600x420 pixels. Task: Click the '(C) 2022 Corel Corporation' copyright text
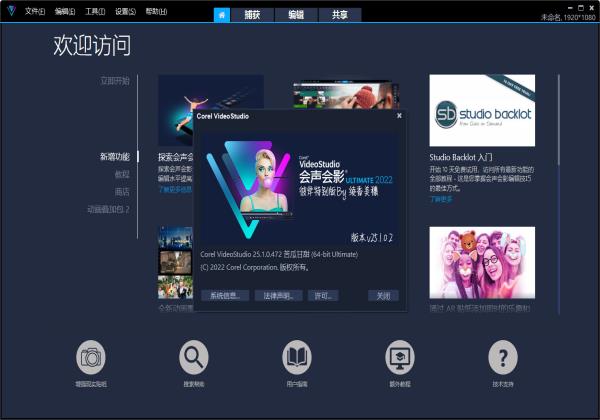point(238,267)
